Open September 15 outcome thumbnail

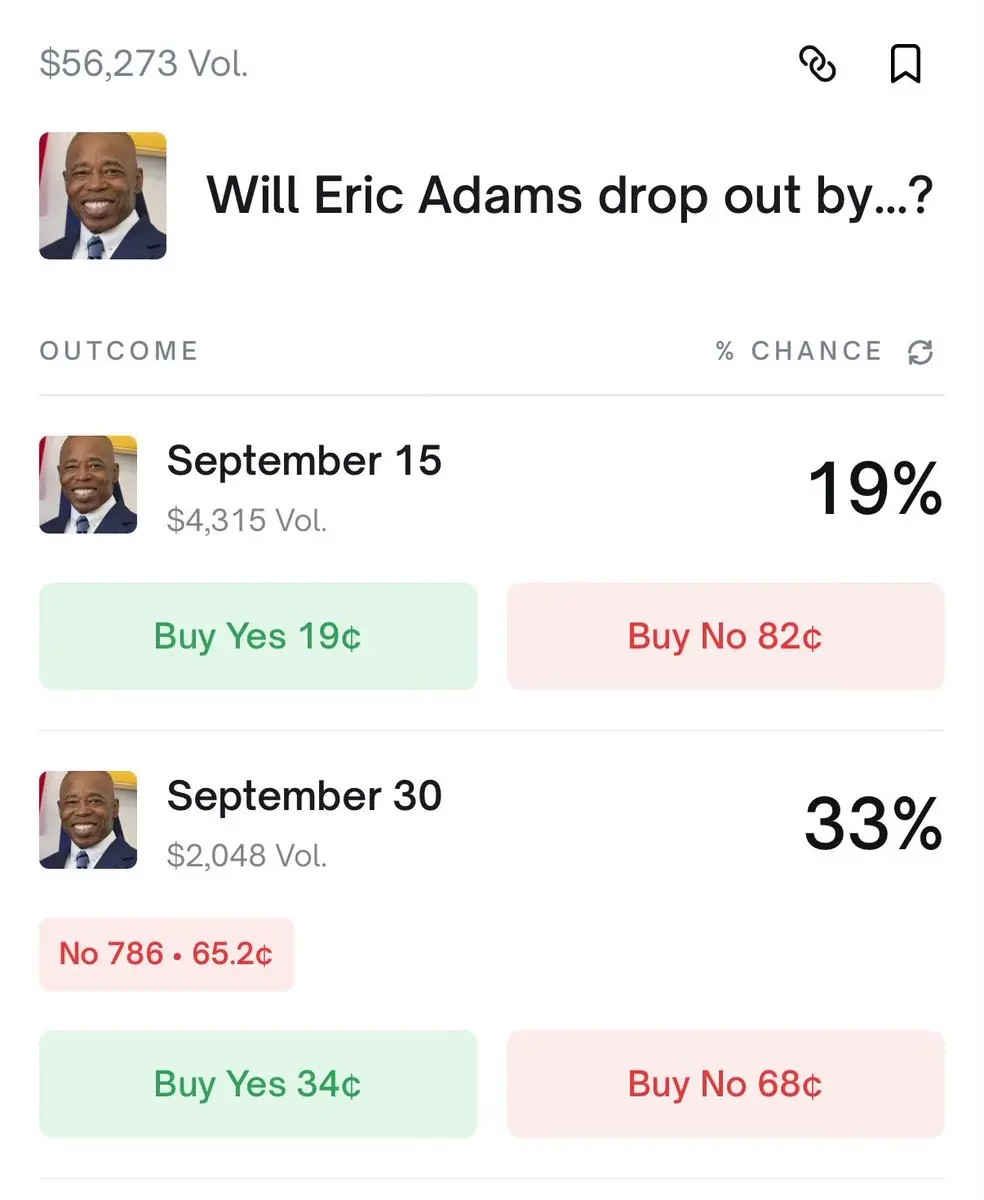click(x=88, y=484)
